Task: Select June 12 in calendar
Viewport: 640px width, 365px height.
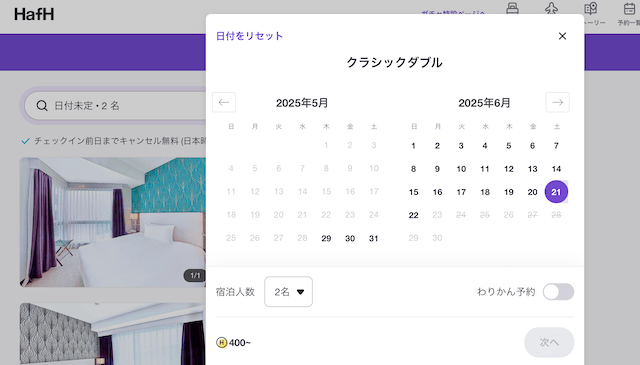Action: [509, 169]
